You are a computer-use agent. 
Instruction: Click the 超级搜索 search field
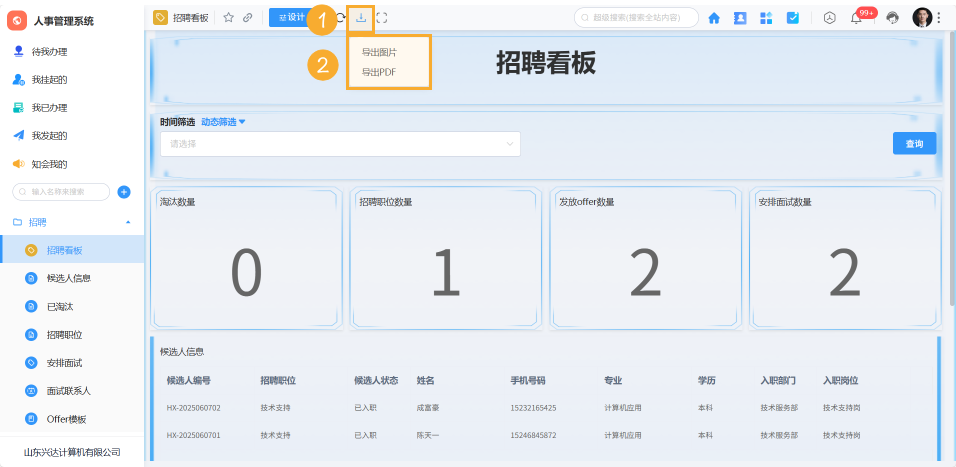click(x=636, y=18)
